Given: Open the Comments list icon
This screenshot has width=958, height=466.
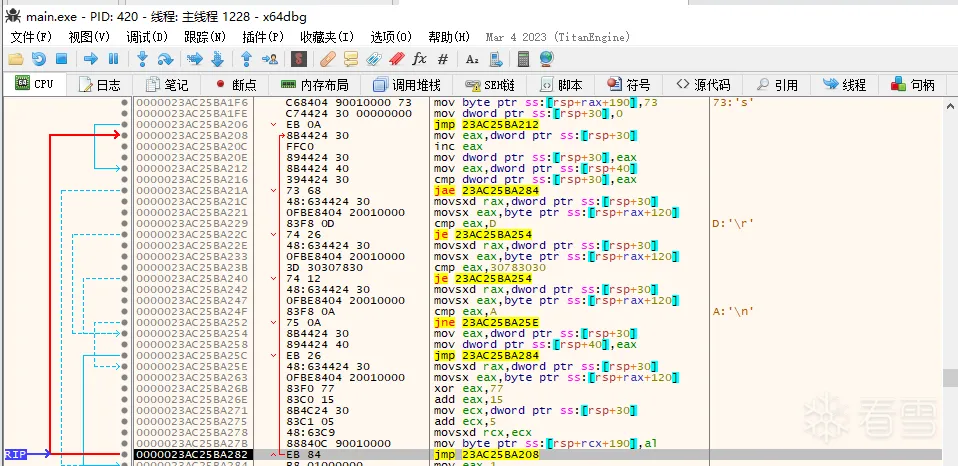Looking at the screenshot, I should tap(351, 59).
